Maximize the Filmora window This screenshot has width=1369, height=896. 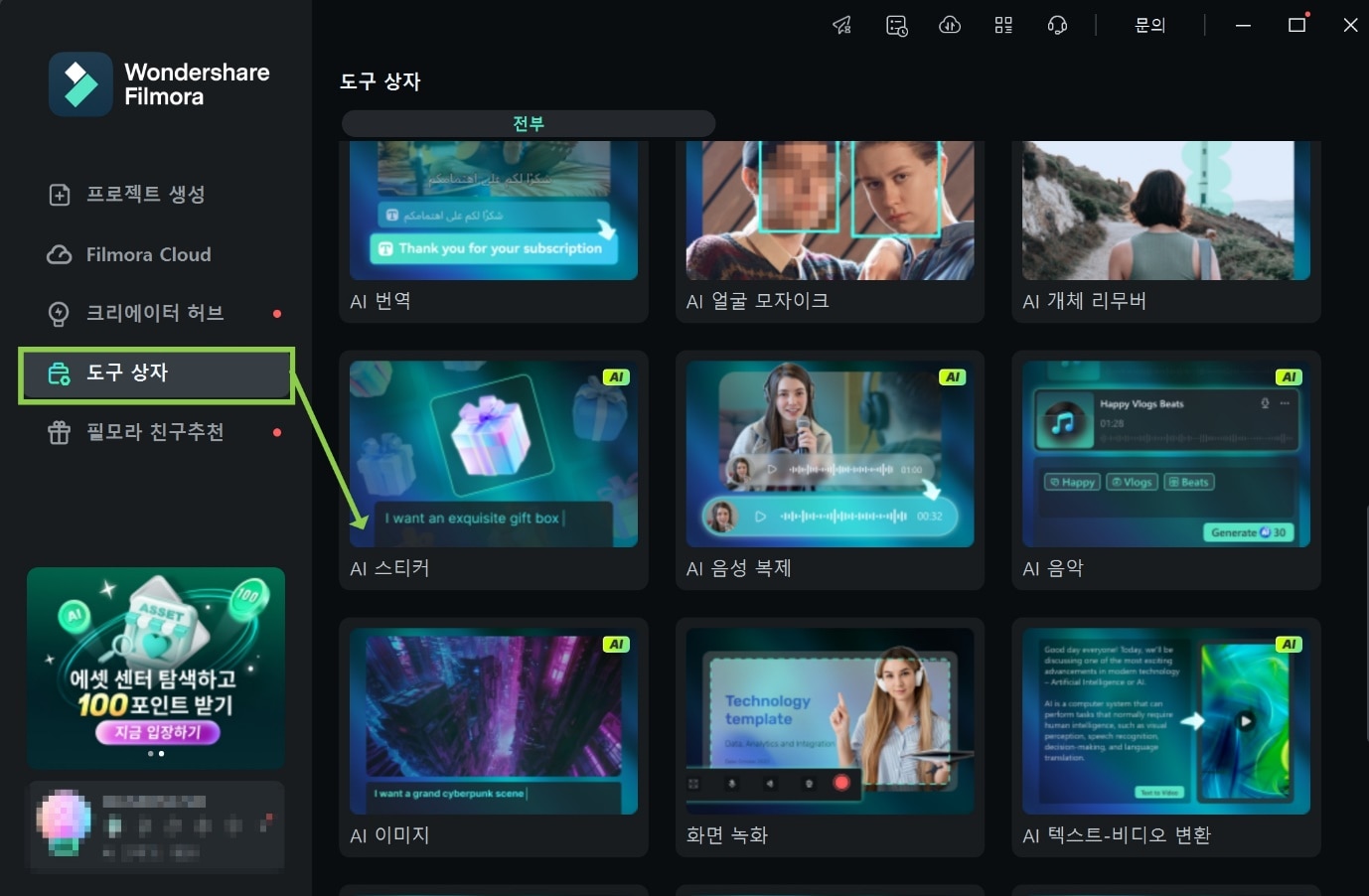click(x=1296, y=25)
